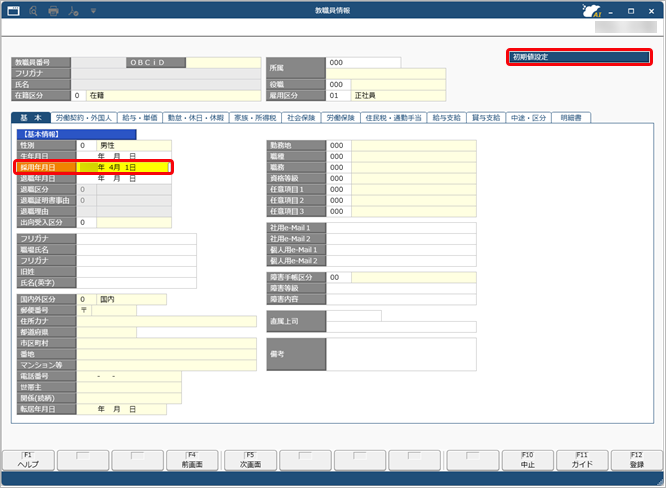Open the 住民税・通勤手当 tab

(x=397, y=118)
